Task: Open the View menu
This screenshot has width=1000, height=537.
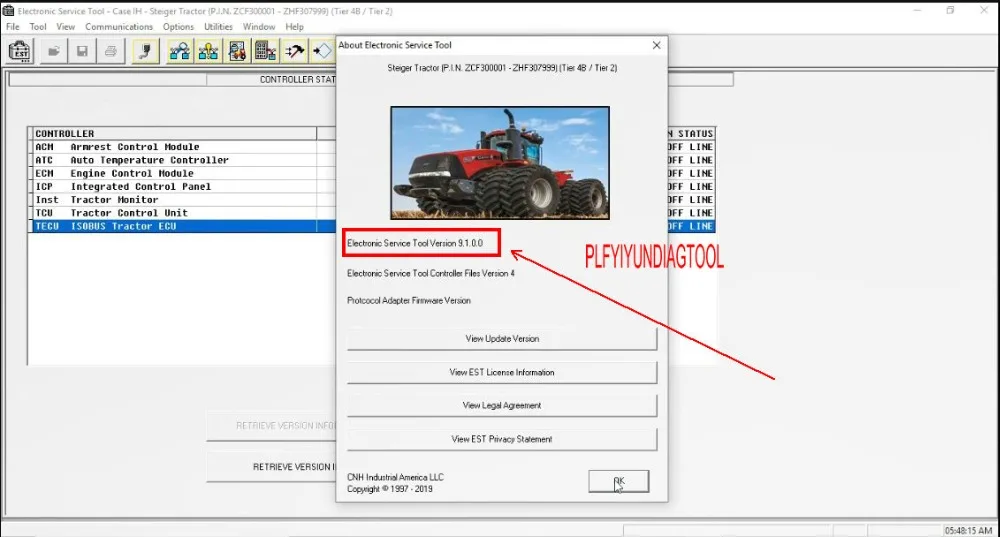Action: pyautogui.click(x=65, y=27)
